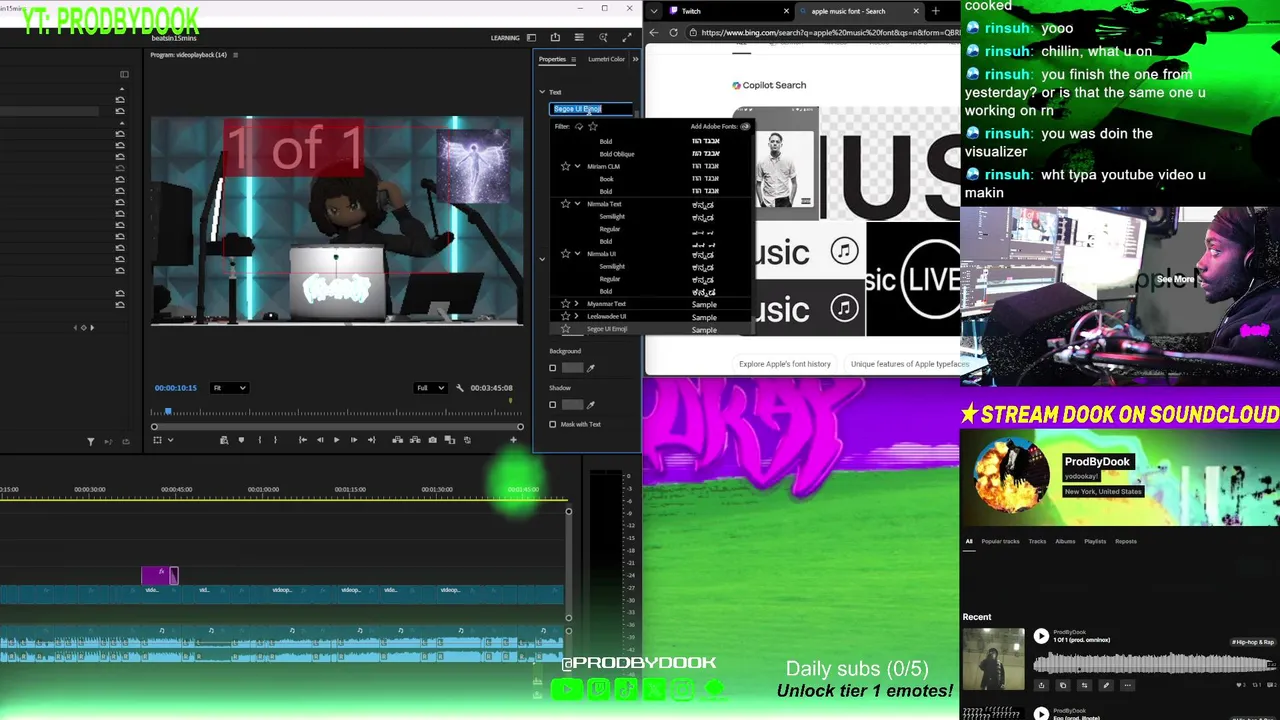Favorite the Nirmala Text font star
The width and height of the screenshot is (1280, 720).
565,204
